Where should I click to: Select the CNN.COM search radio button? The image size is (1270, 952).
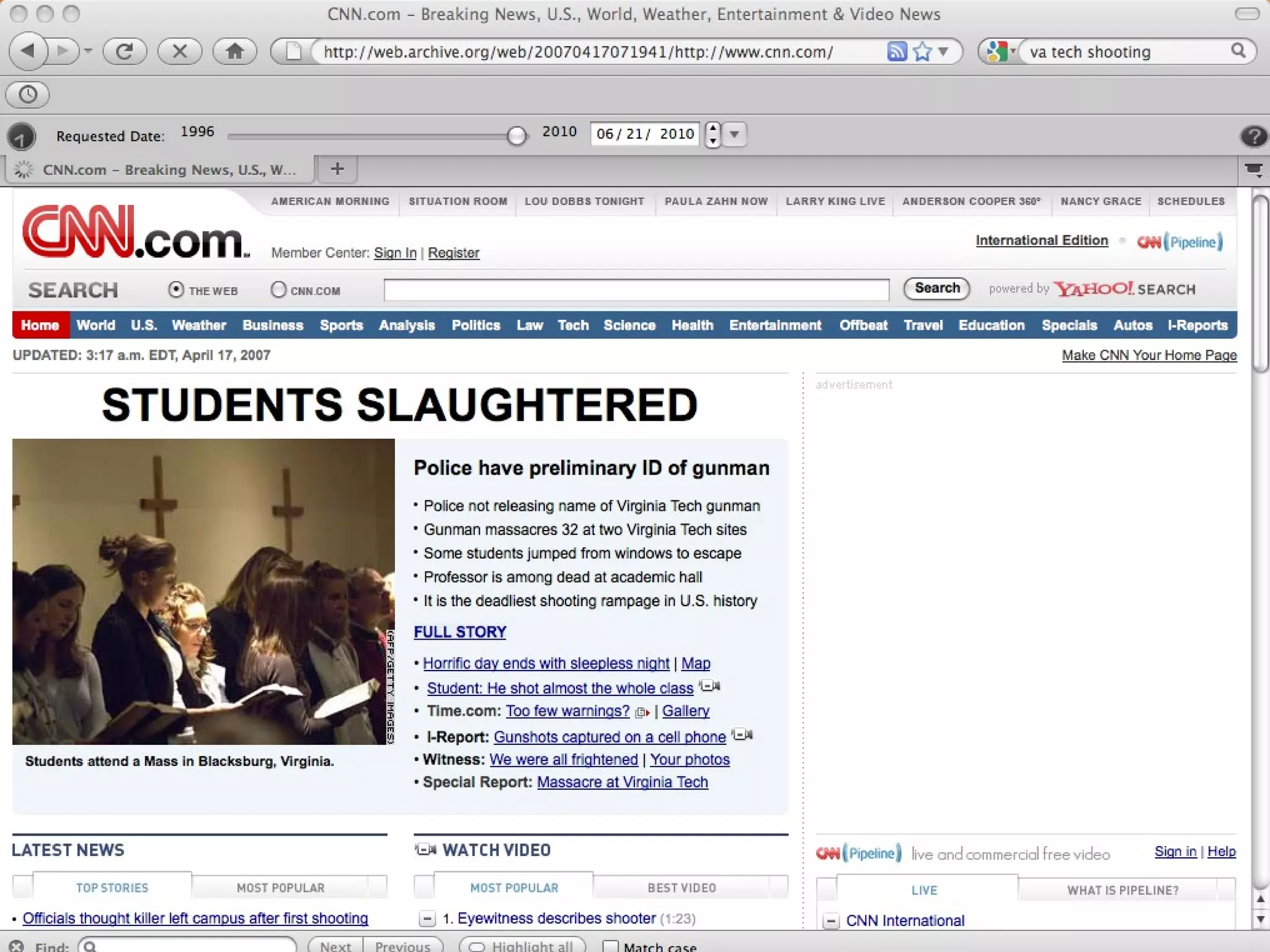click(278, 289)
